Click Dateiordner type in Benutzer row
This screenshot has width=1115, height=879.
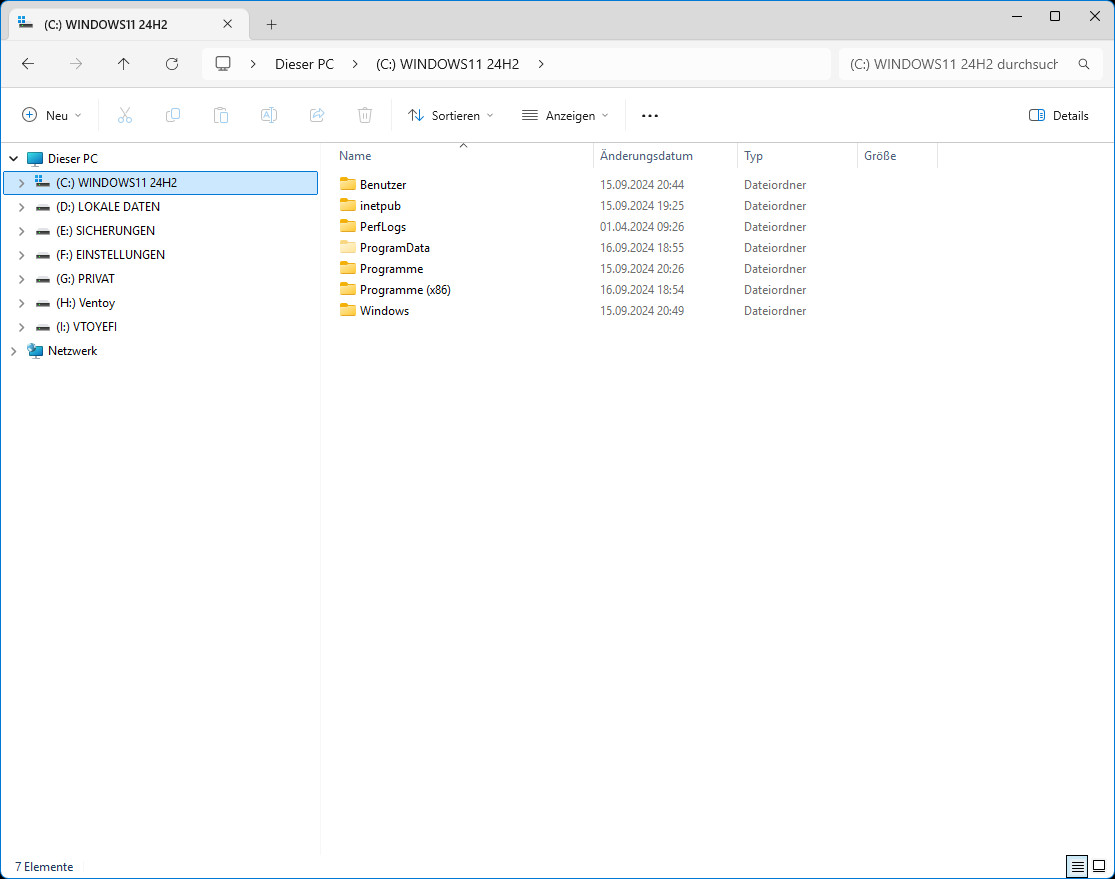coord(775,184)
